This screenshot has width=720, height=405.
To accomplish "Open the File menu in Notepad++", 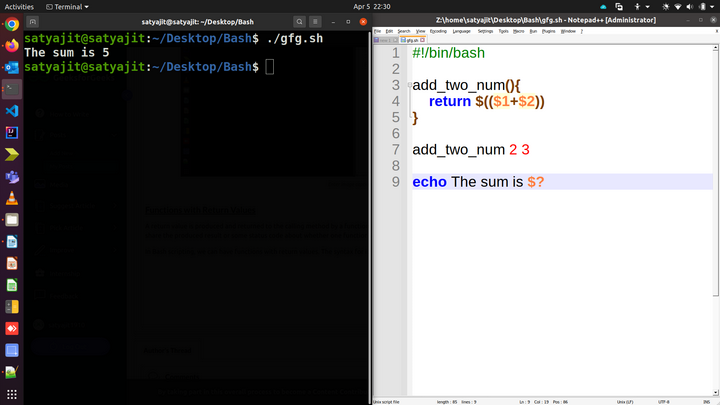I will click(x=377, y=31).
